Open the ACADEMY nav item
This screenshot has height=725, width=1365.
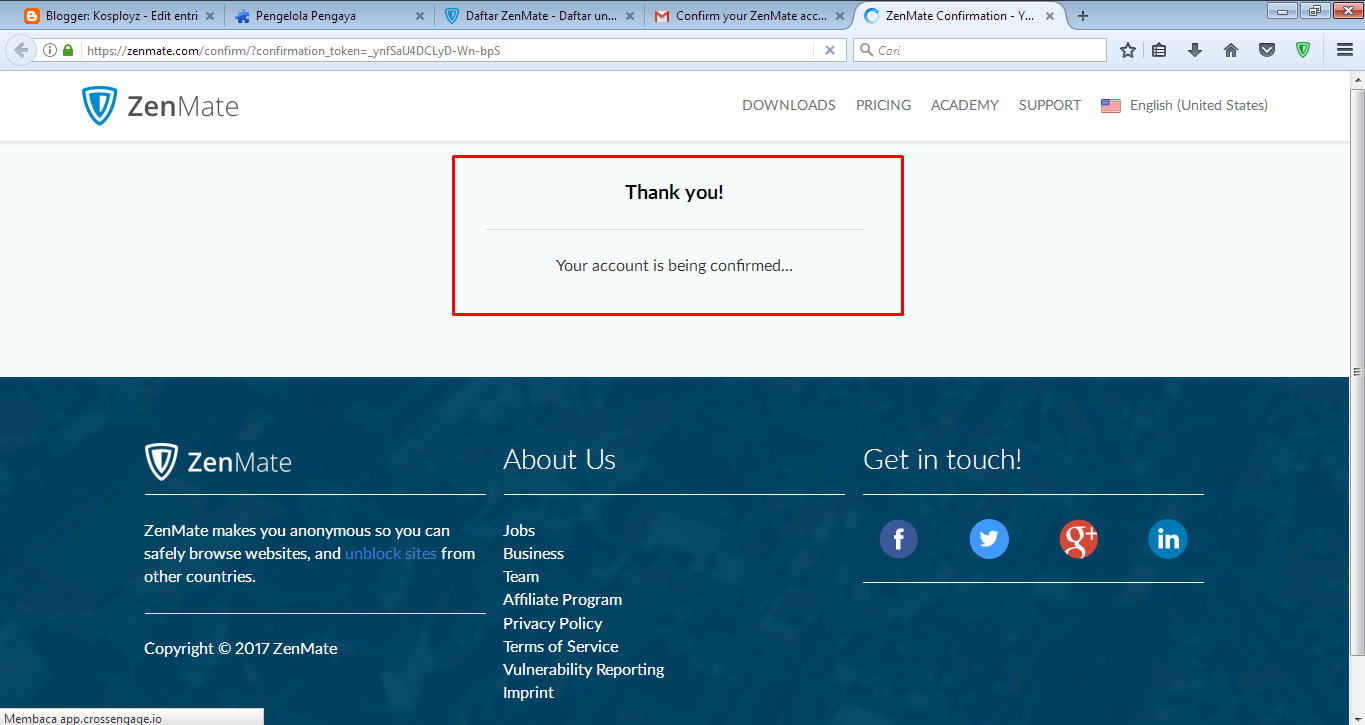[x=965, y=105]
